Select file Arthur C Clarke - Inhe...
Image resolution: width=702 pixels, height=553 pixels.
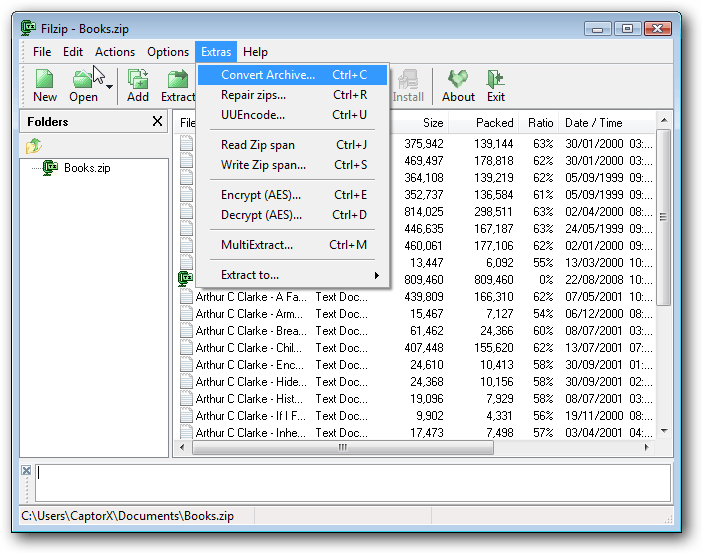[250, 433]
